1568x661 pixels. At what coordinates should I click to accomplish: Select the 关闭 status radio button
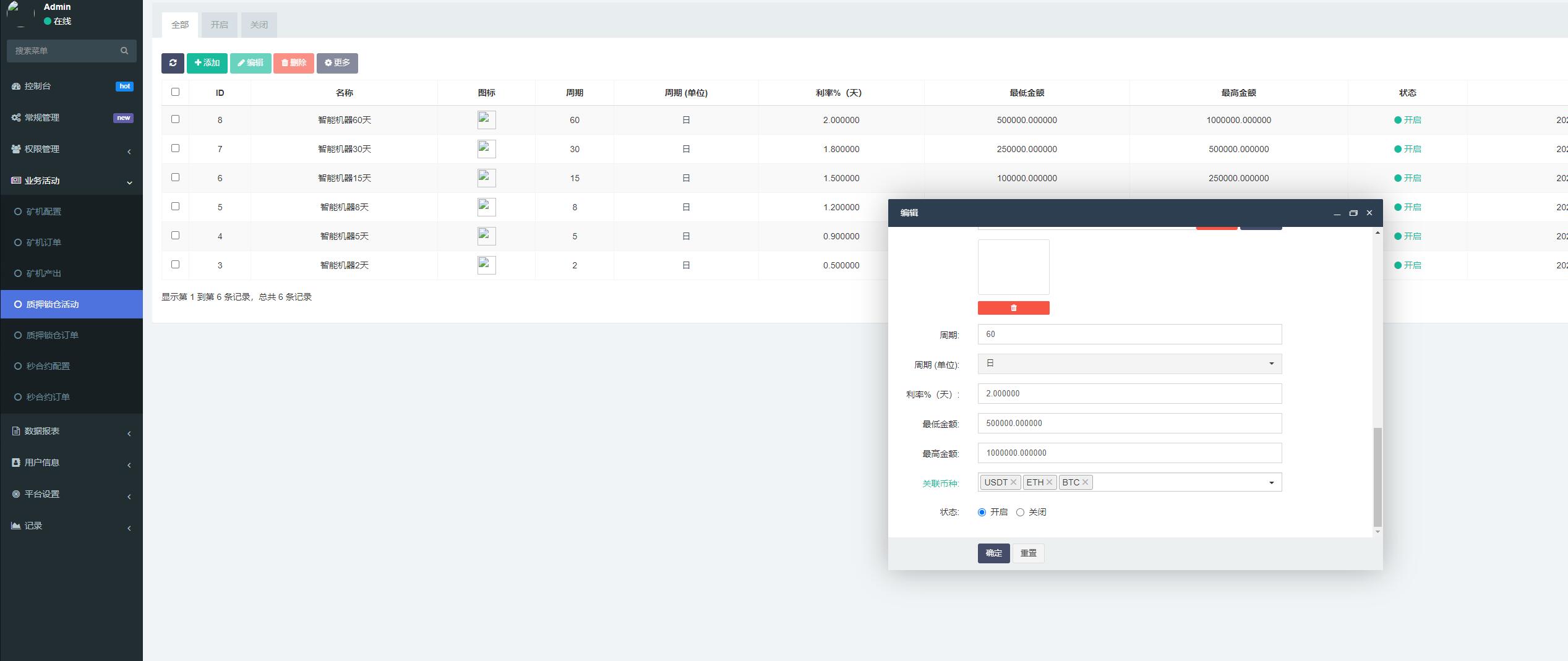click(x=1020, y=512)
